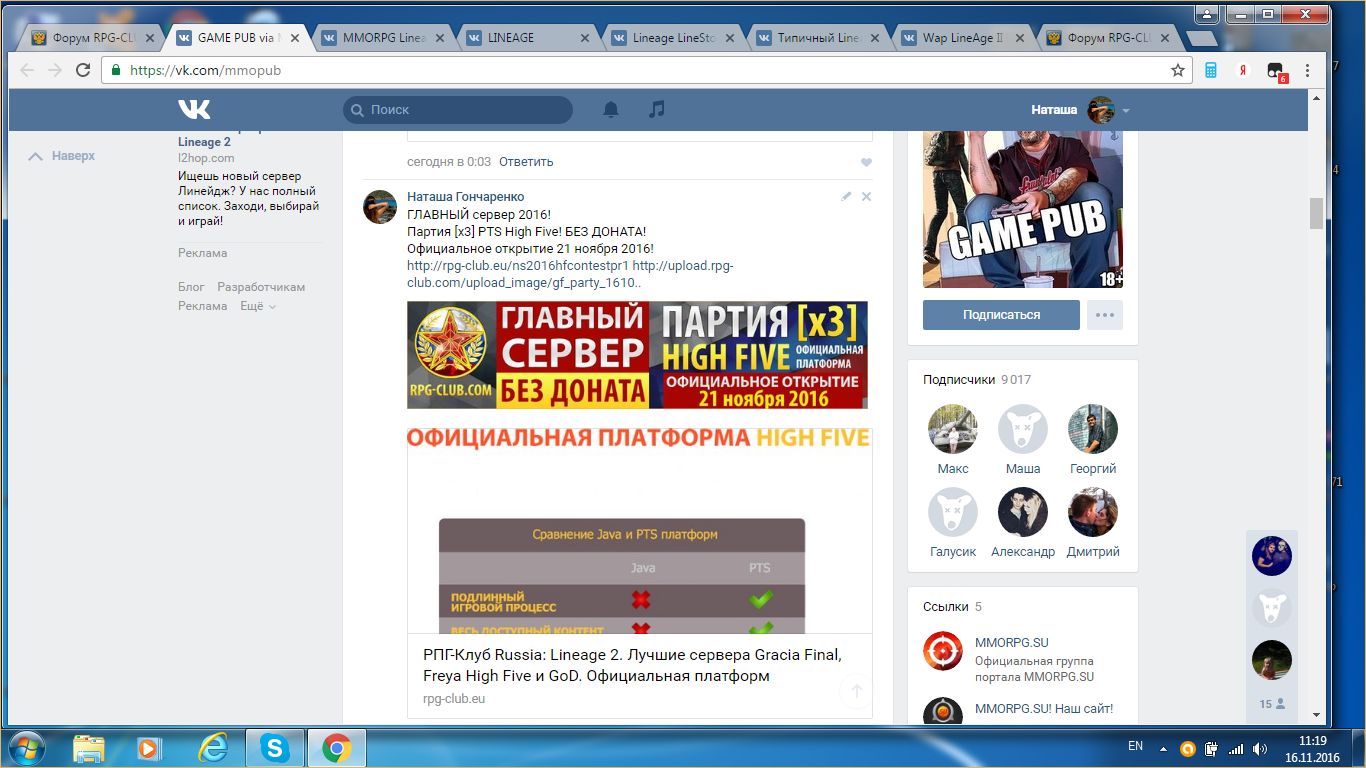Switch to the MMORPG Lineage tab
The width and height of the screenshot is (1366, 768).
pos(381,38)
